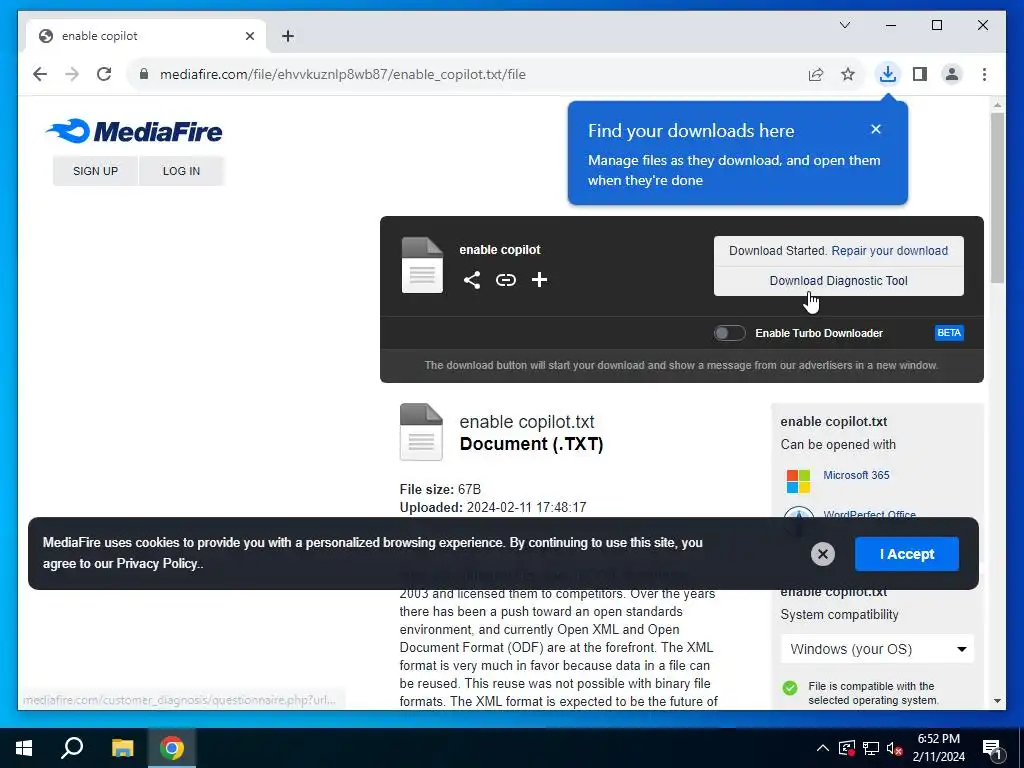Select the 'enable copilot' tab

146,36
